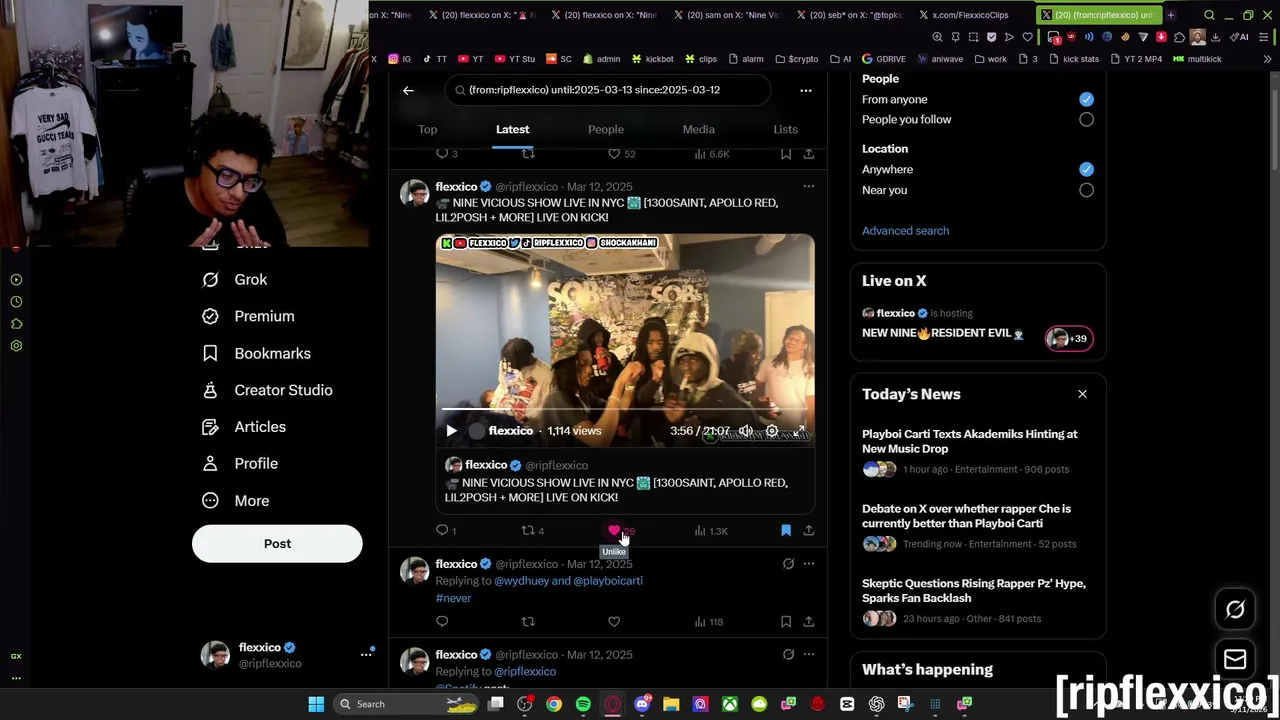
Task: Open Grok icon on #never post
Action: click(788, 564)
